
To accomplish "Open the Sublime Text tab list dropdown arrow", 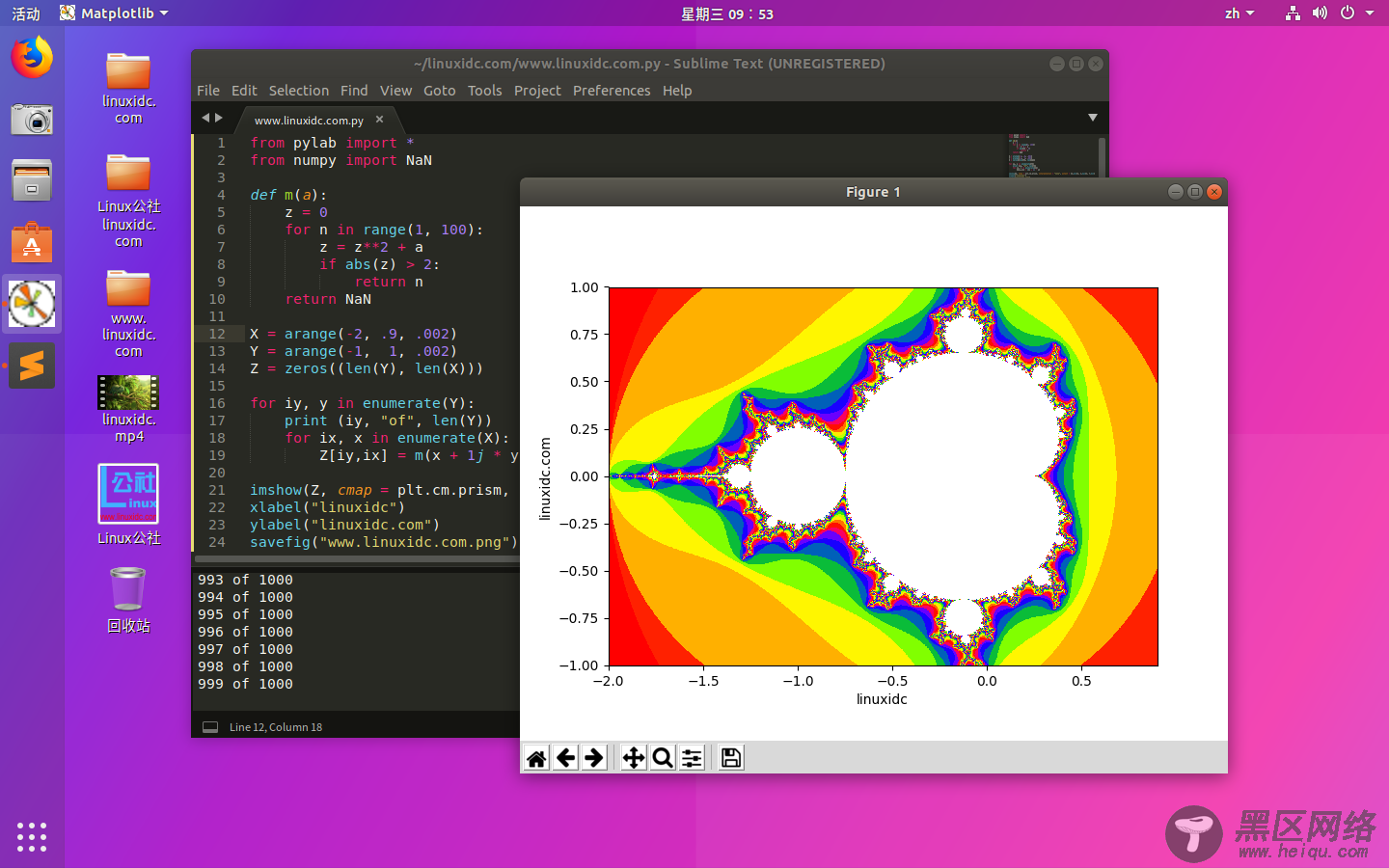I will point(1093,118).
